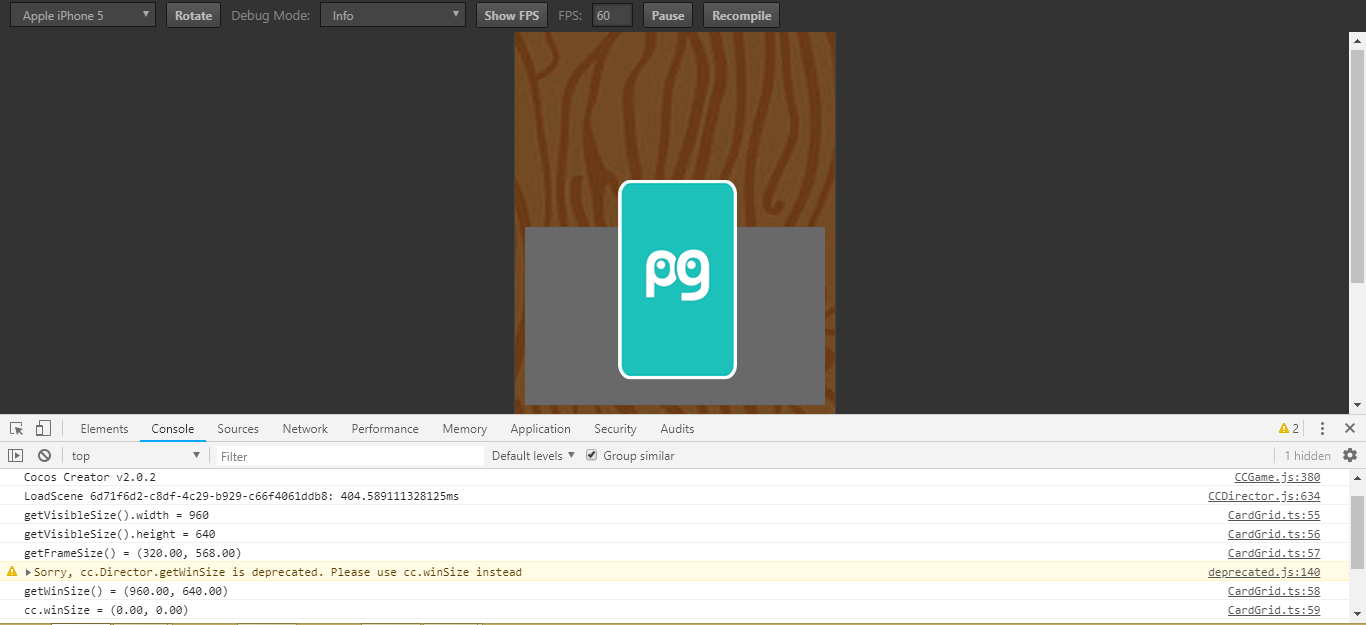Image resolution: width=1366 pixels, height=625 pixels.
Task: Expand the Default levels dropdown
Action: tap(533, 456)
